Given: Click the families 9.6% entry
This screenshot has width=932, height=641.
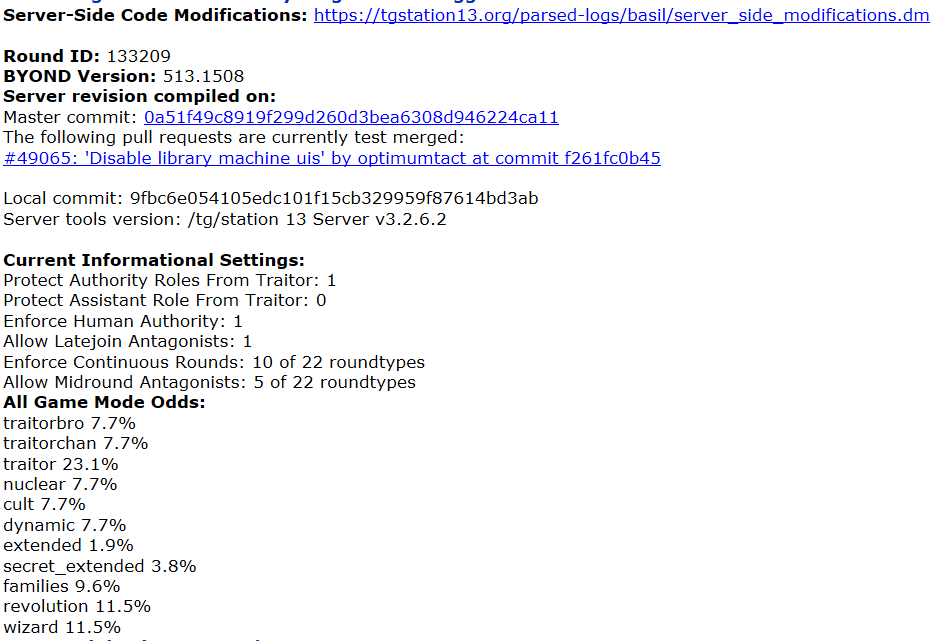Looking at the screenshot, I should (x=63, y=586).
